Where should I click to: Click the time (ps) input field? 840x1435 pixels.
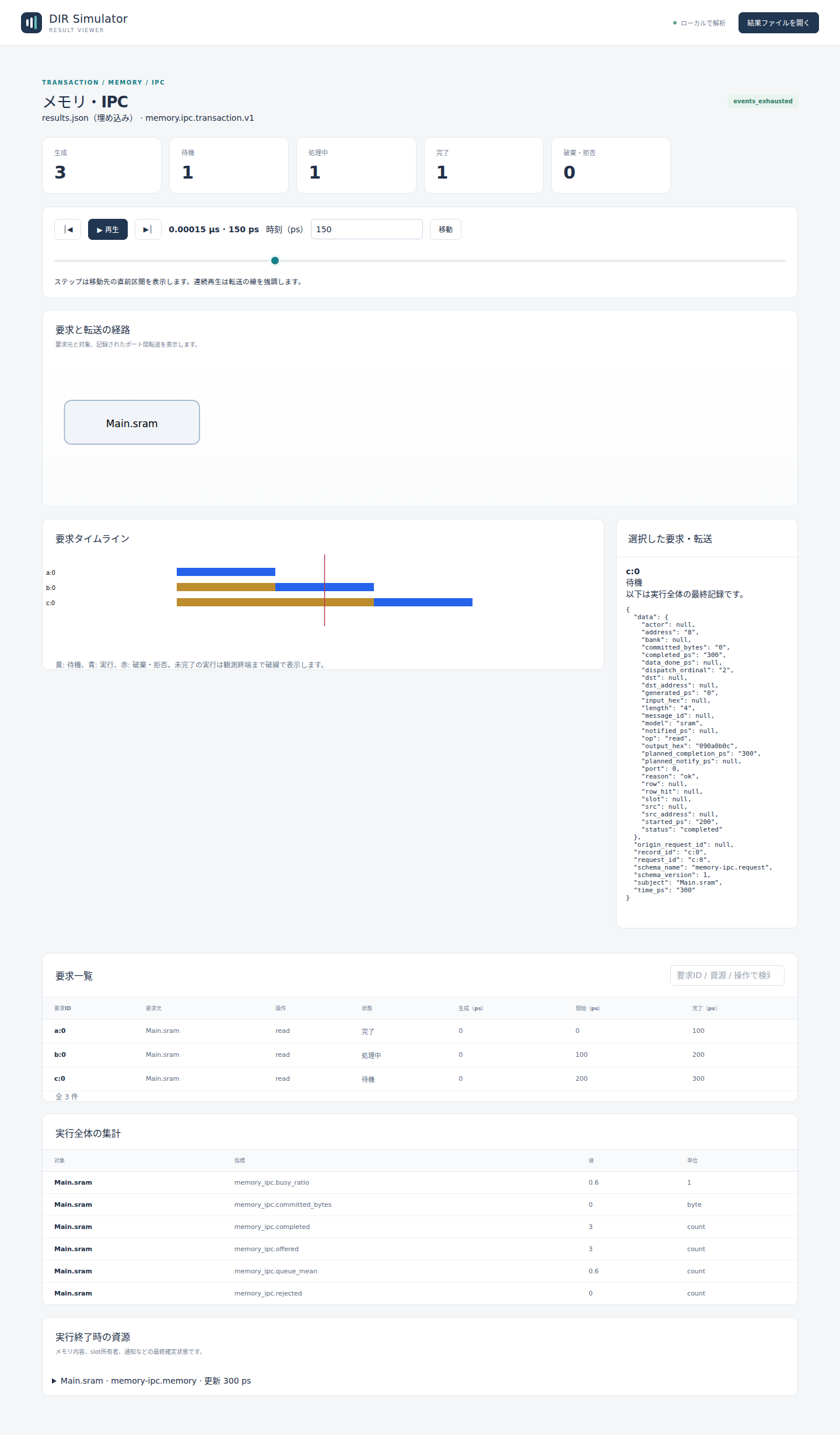[x=367, y=229]
